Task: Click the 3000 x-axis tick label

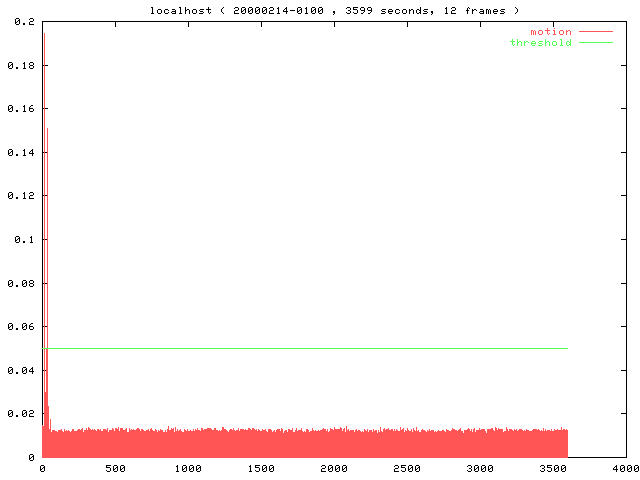Action: tap(480, 468)
